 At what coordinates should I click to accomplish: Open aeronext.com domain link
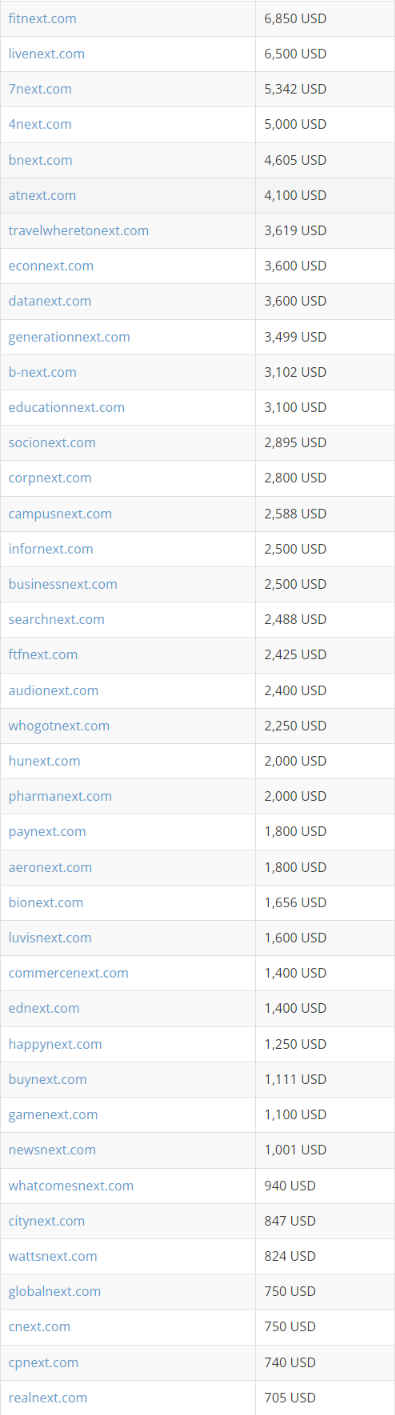click(50, 867)
